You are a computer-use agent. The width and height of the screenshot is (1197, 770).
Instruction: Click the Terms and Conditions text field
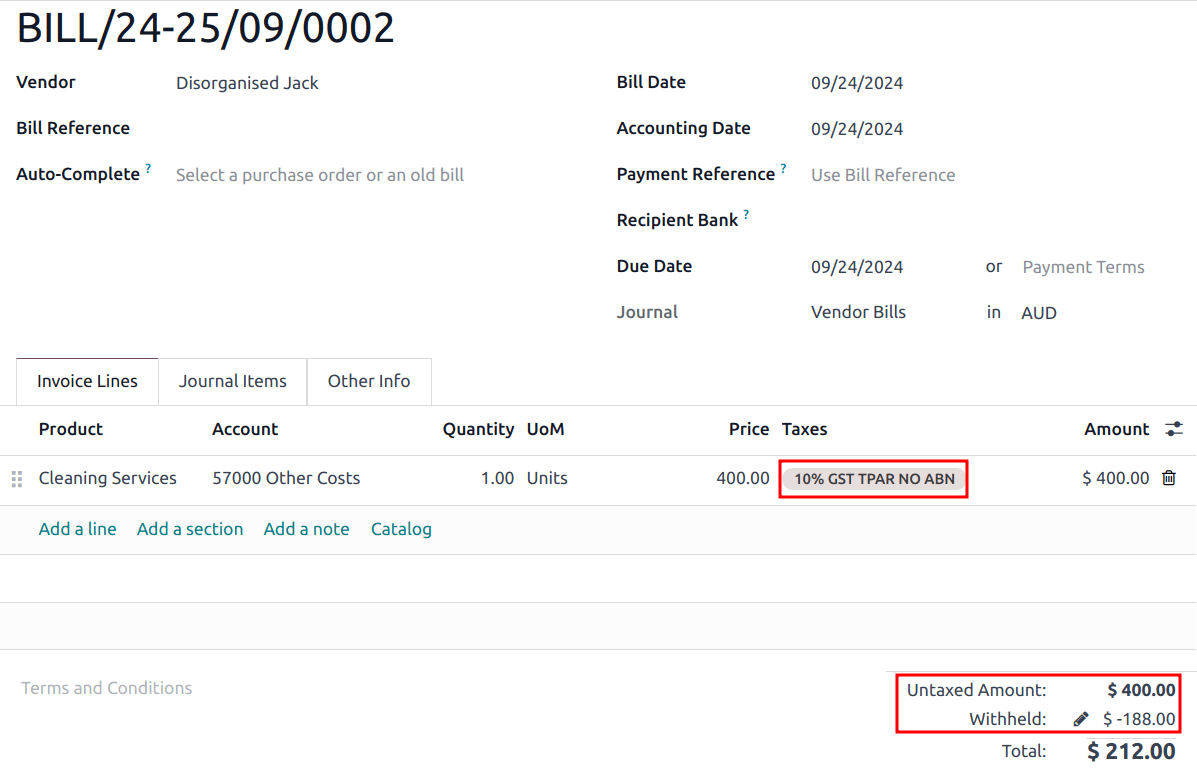point(107,688)
